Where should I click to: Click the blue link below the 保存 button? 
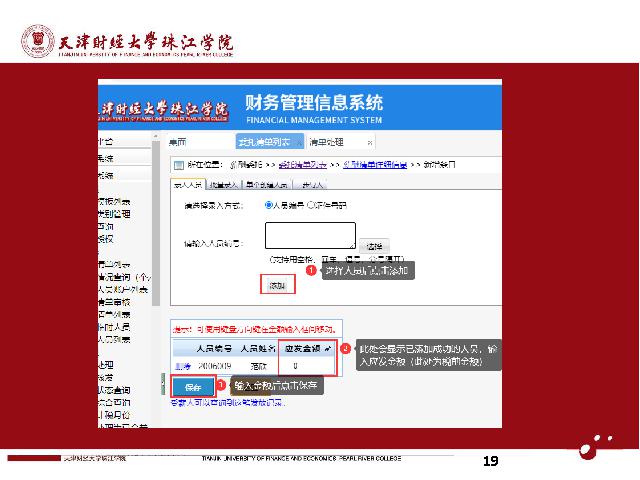click(x=227, y=403)
